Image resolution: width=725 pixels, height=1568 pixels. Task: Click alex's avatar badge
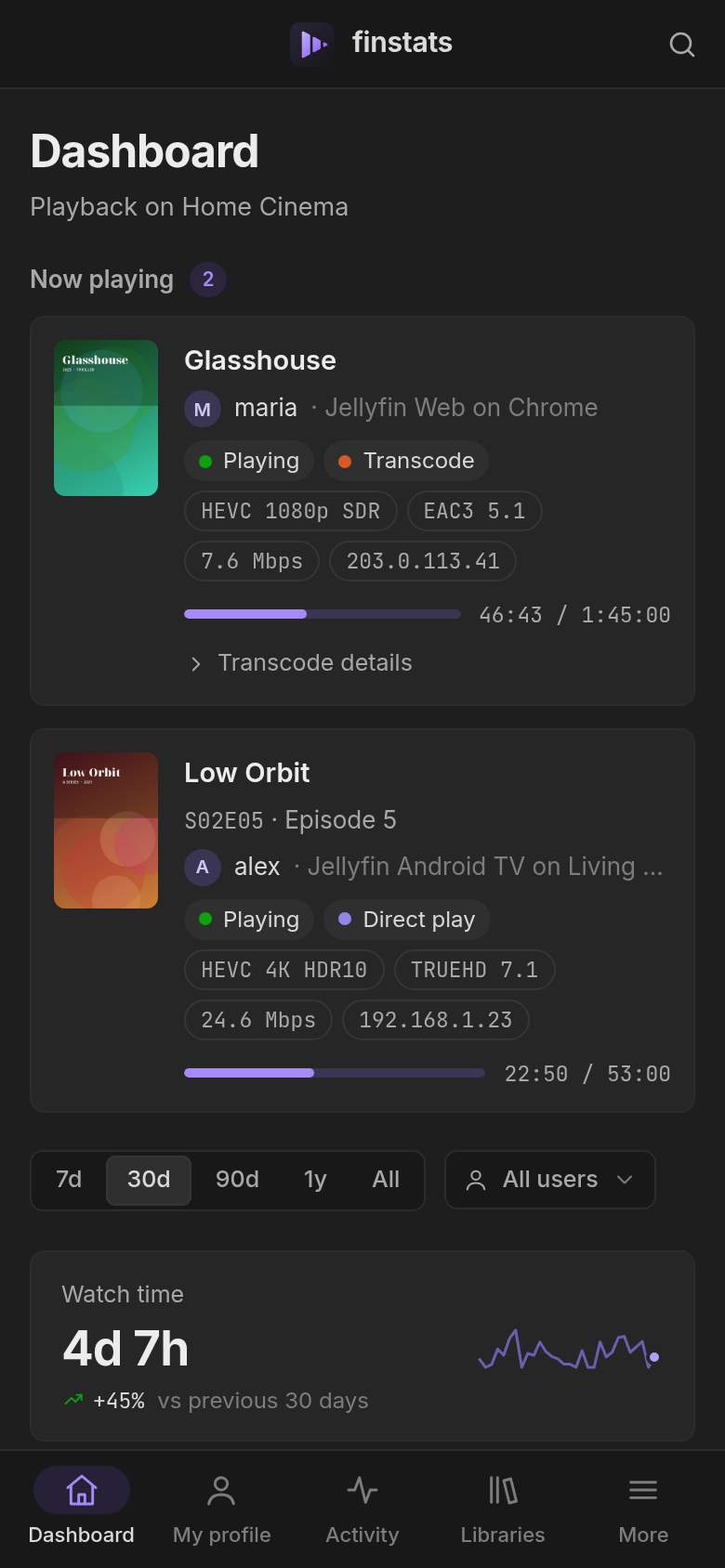click(x=203, y=868)
